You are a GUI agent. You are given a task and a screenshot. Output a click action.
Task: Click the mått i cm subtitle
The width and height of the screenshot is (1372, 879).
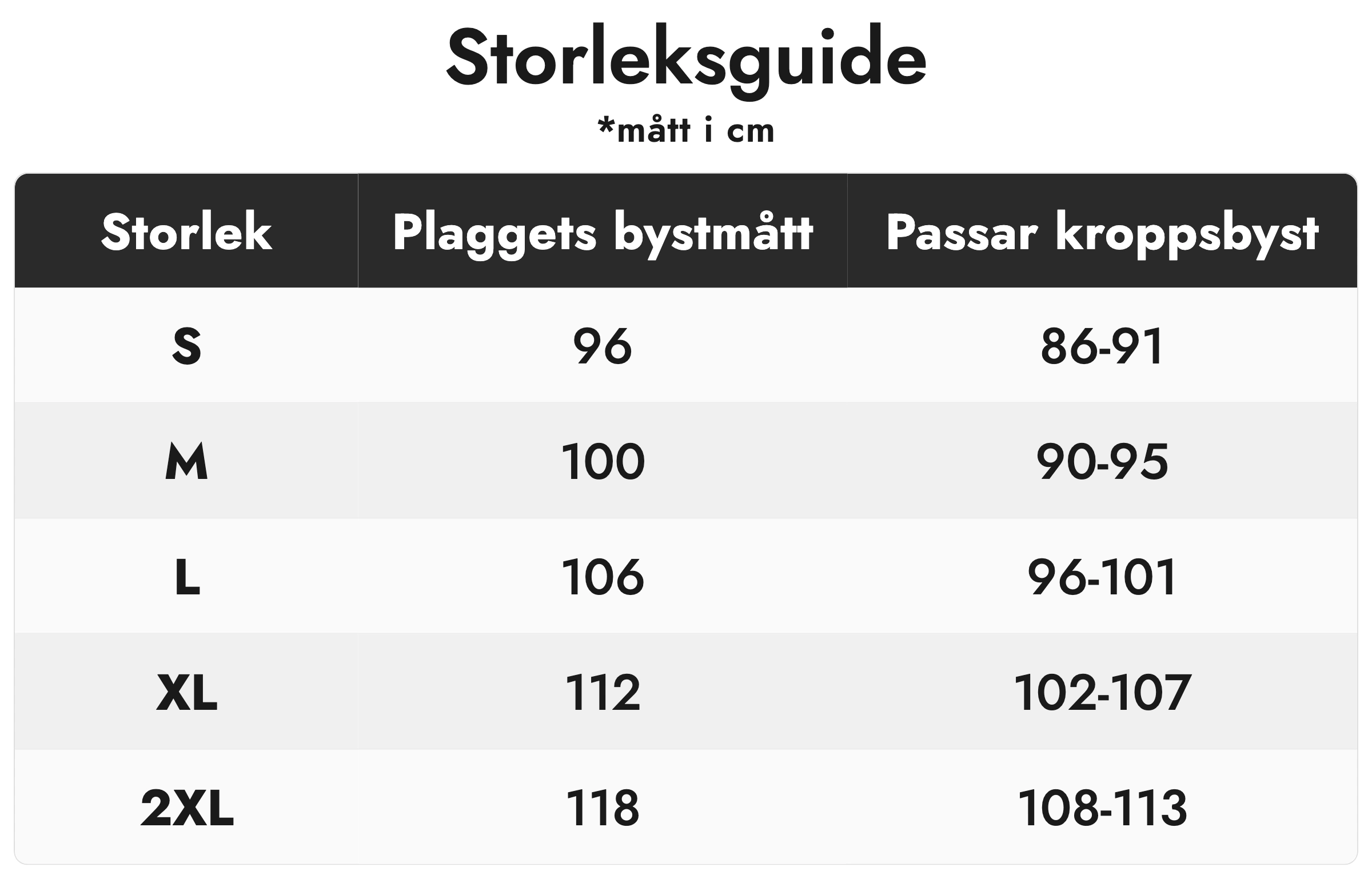tap(686, 130)
